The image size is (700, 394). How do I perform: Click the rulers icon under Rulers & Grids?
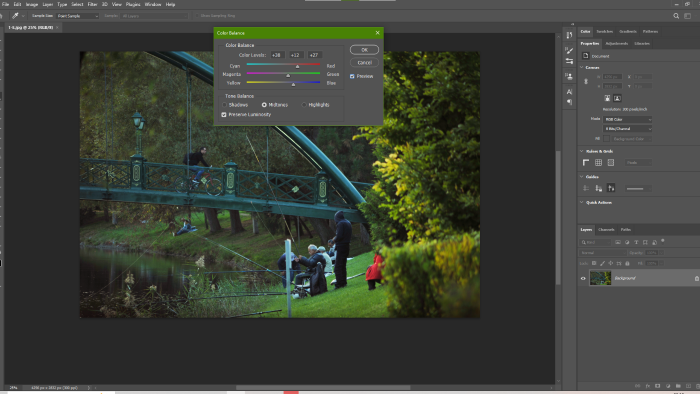click(586, 162)
